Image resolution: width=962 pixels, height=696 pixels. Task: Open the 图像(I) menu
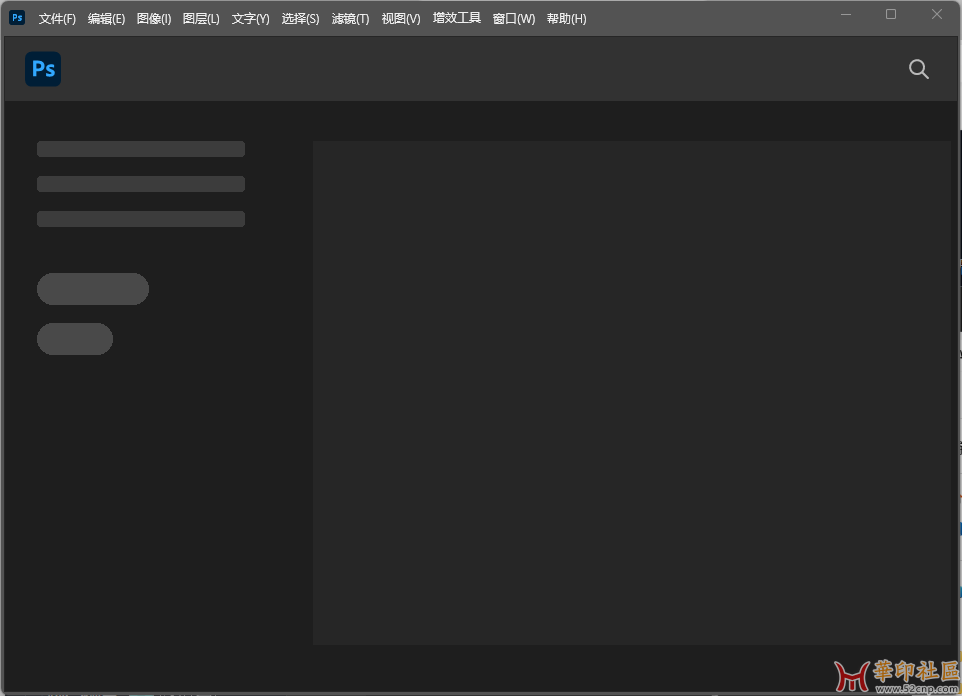[x=153, y=18]
